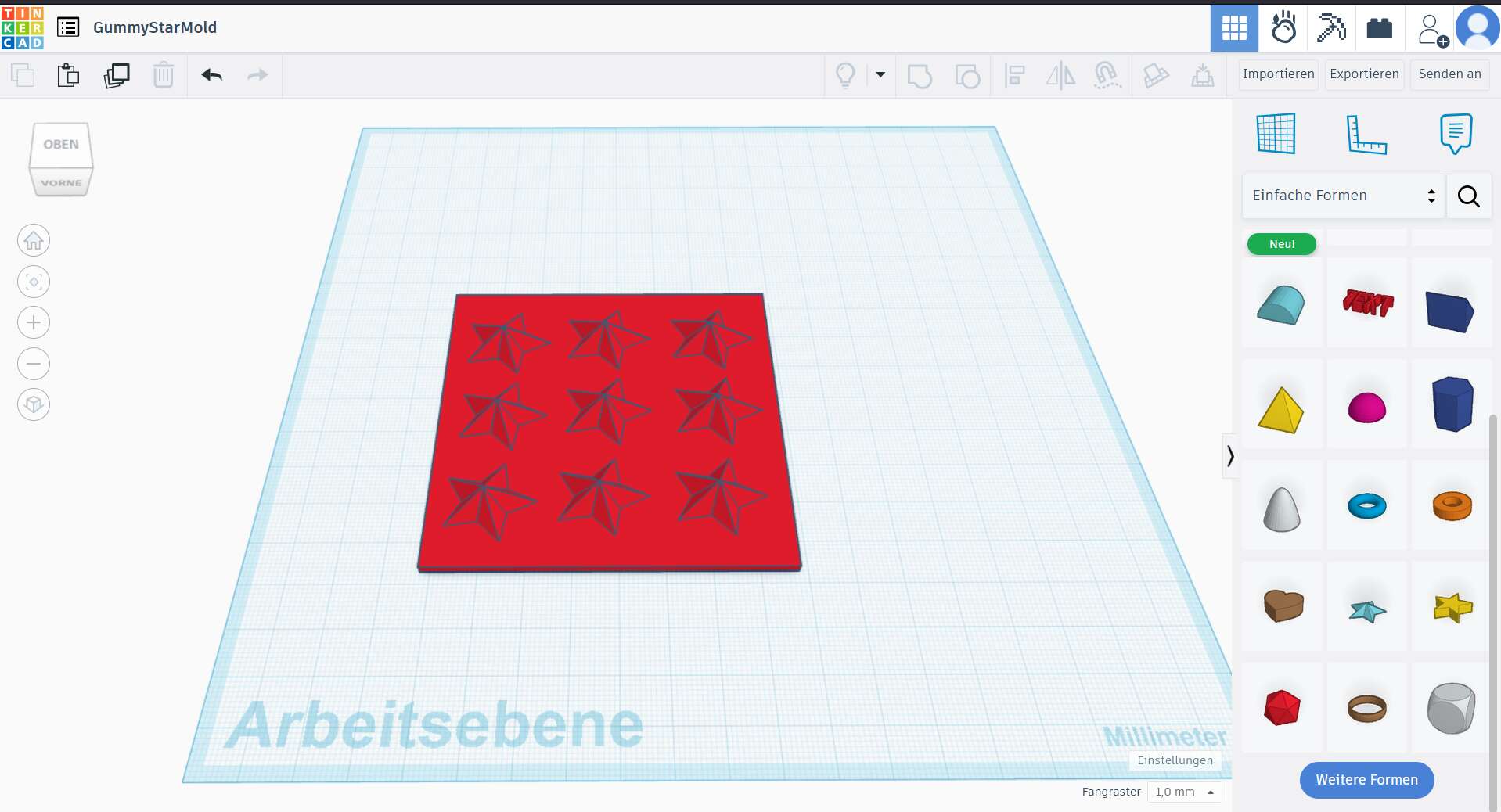Screen dimensions: 1501x812
Task: Click the VORNE face of view cube
Action: [x=61, y=183]
